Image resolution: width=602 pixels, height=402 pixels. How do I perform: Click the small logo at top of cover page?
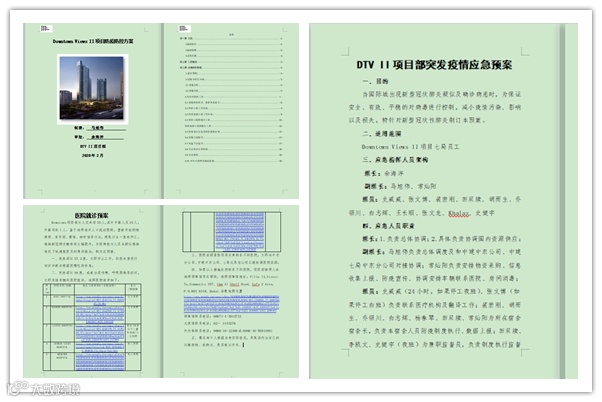(x=45, y=28)
